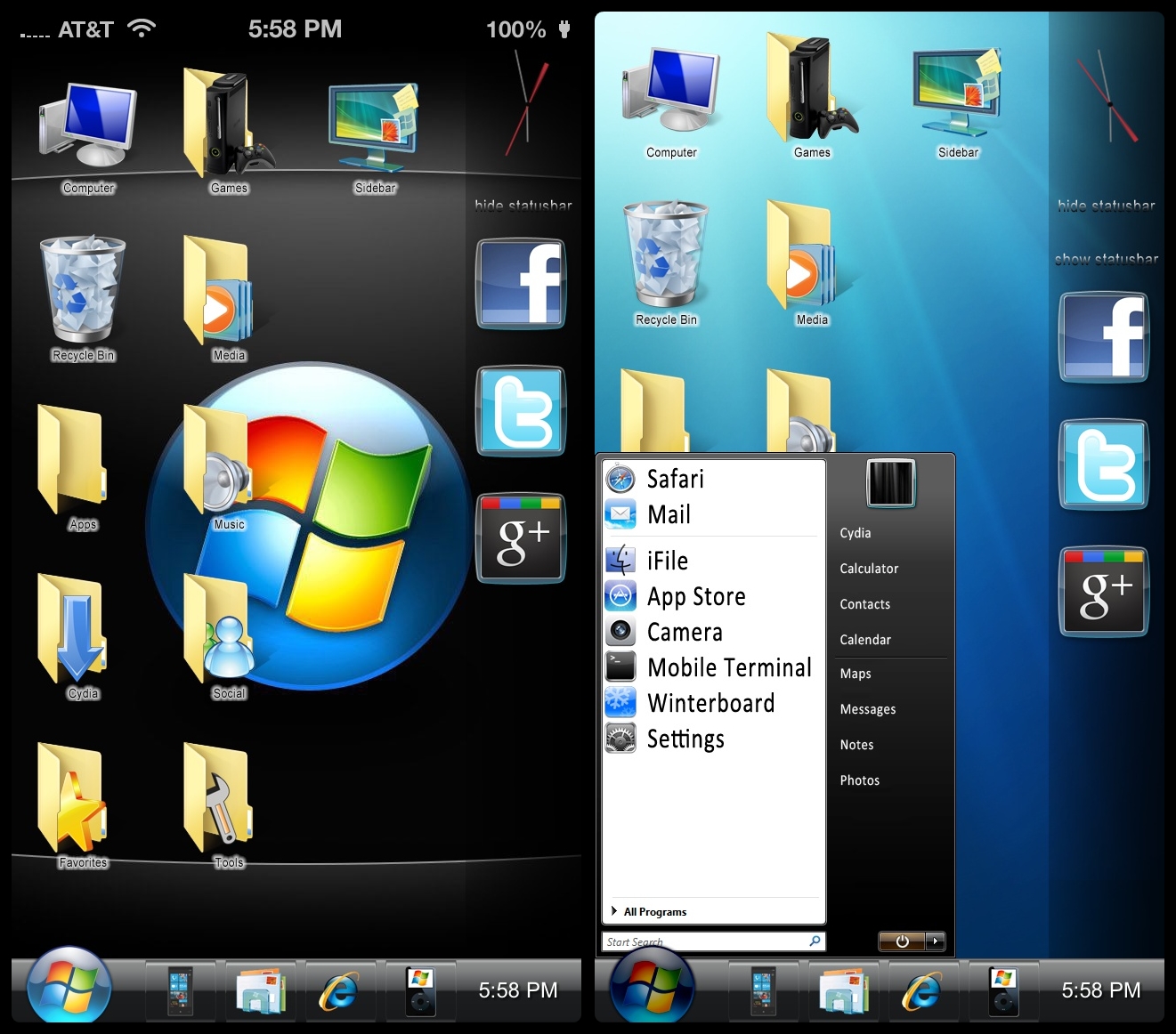
Task: Open Games folder in the right blue screen
Action: pos(811,89)
